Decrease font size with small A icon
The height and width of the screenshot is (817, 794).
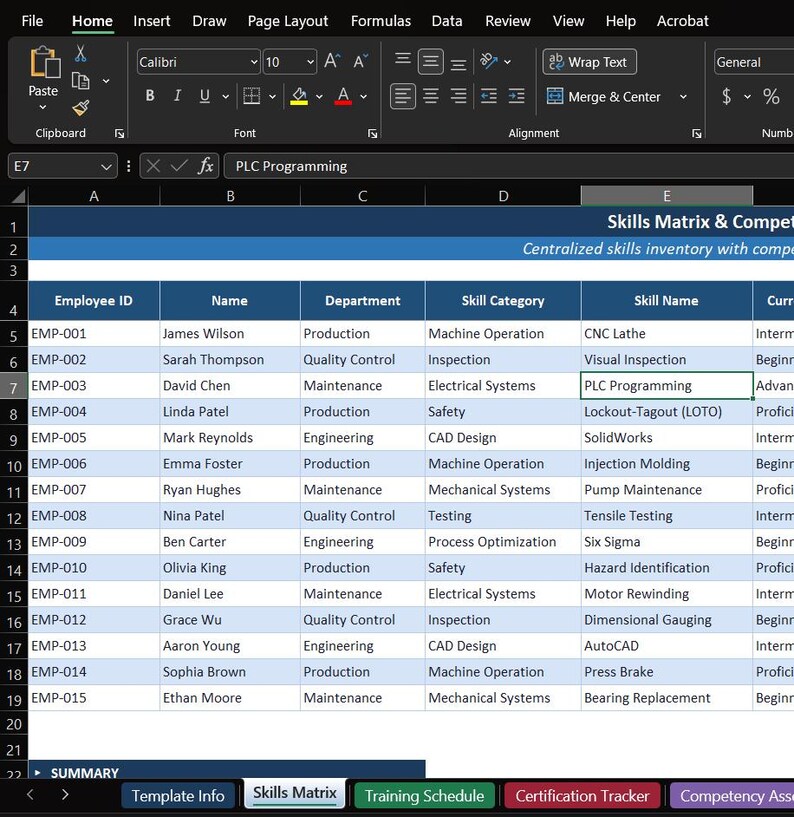pos(361,61)
